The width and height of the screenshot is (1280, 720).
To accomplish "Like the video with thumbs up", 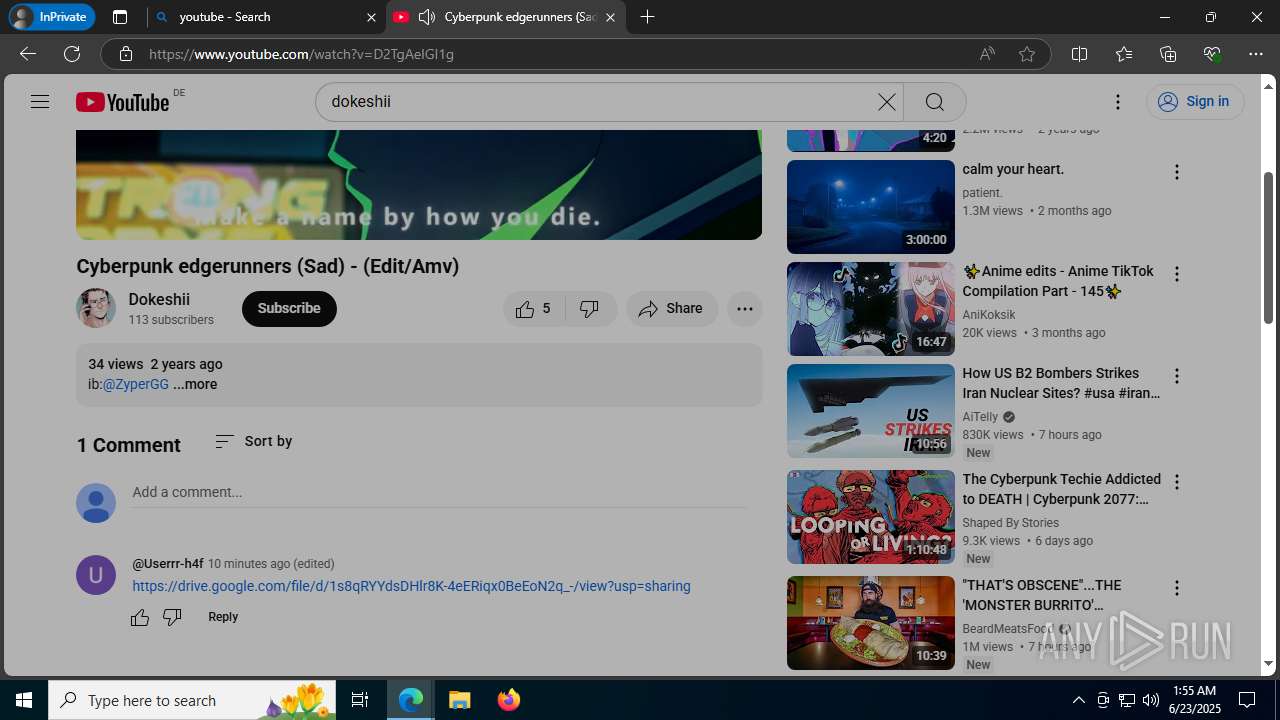I will (534, 309).
